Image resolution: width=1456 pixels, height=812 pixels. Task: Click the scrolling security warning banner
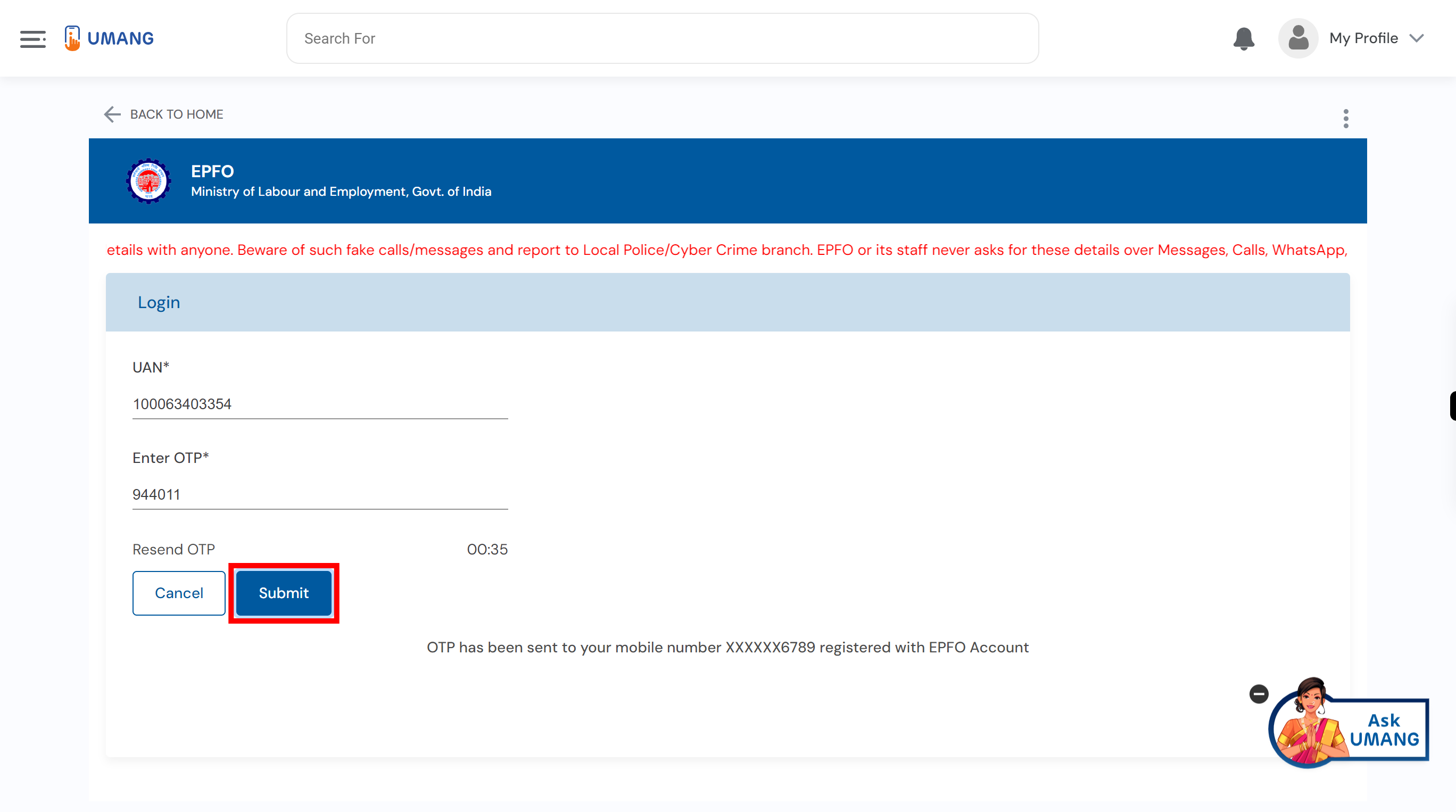(727, 249)
